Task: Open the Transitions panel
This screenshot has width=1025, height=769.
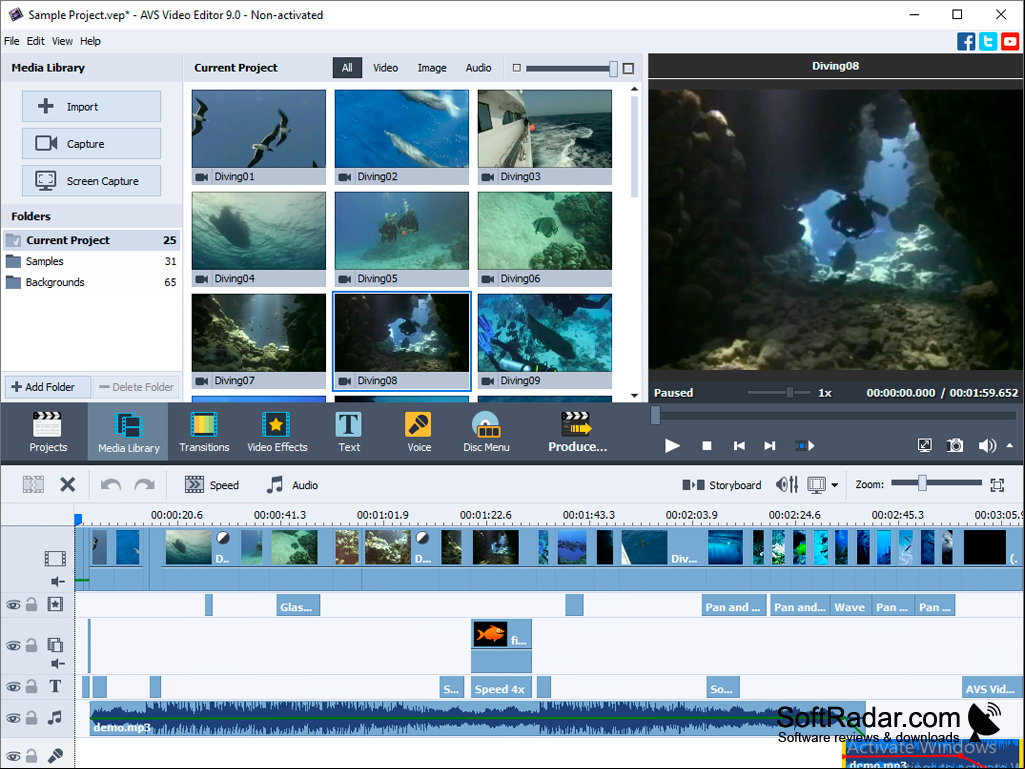Action: (x=204, y=432)
